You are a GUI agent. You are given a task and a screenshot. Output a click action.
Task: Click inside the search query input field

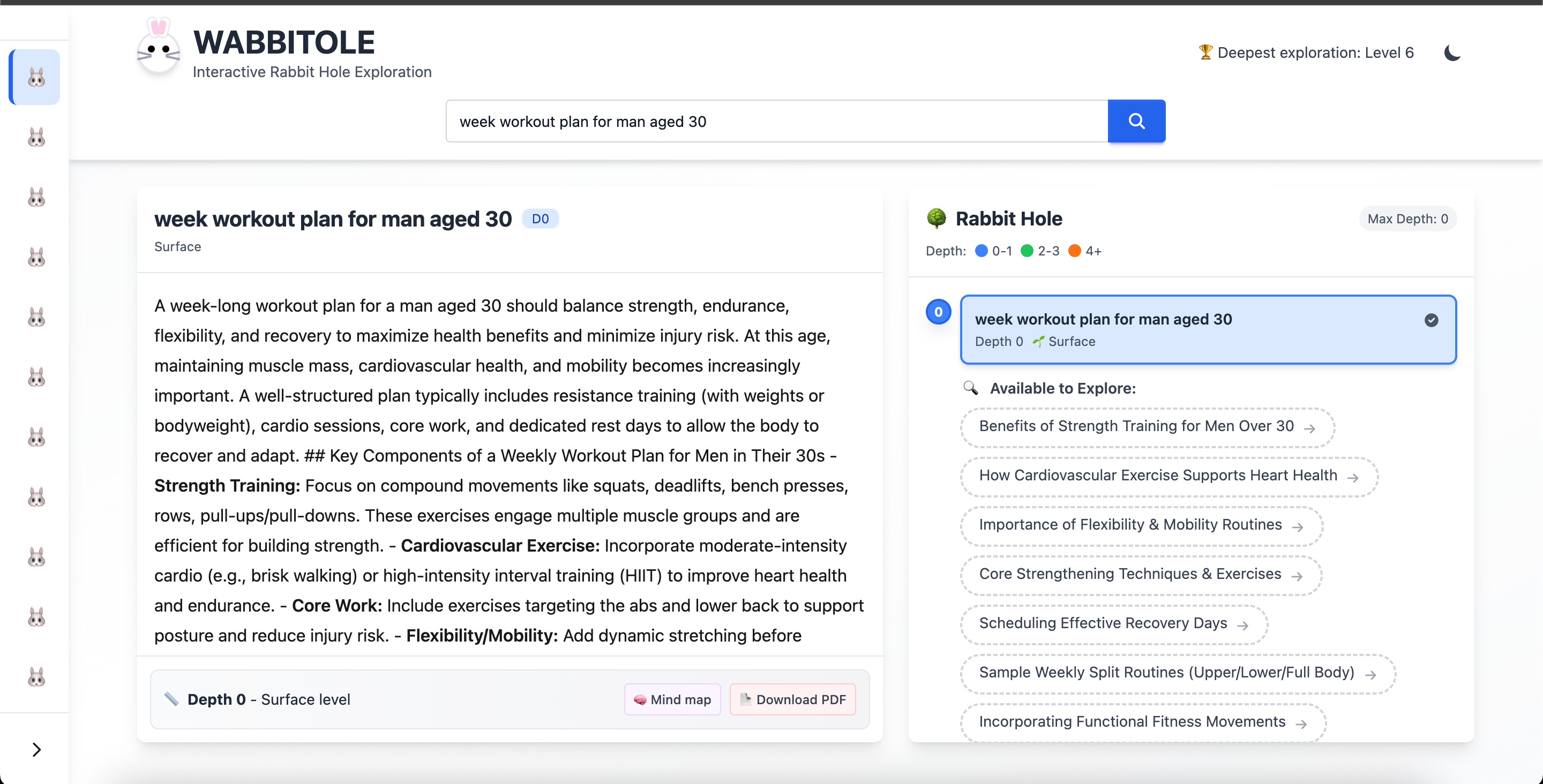(776, 122)
